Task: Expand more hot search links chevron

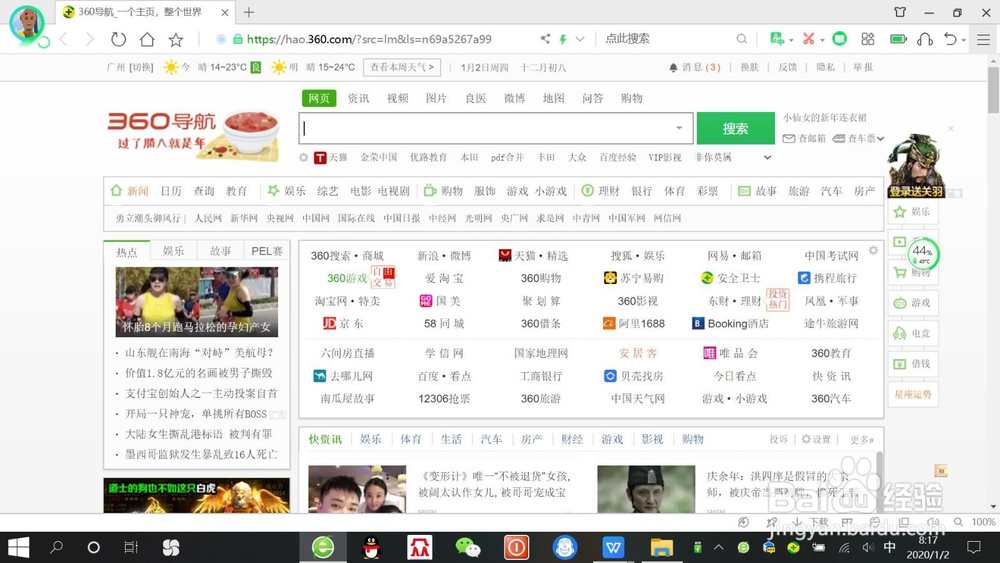Action: pos(767,157)
